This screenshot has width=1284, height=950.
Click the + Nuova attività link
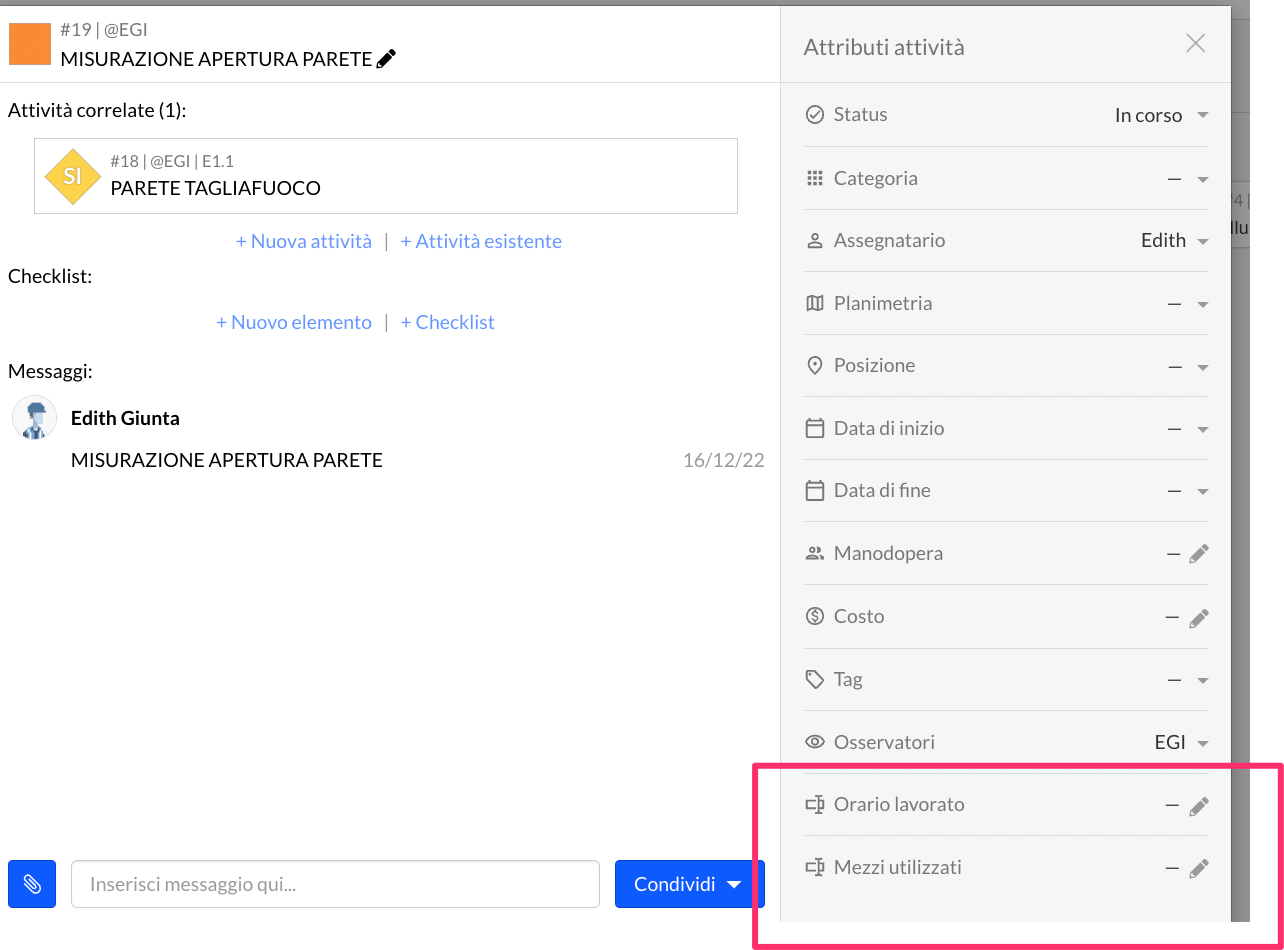(x=304, y=241)
